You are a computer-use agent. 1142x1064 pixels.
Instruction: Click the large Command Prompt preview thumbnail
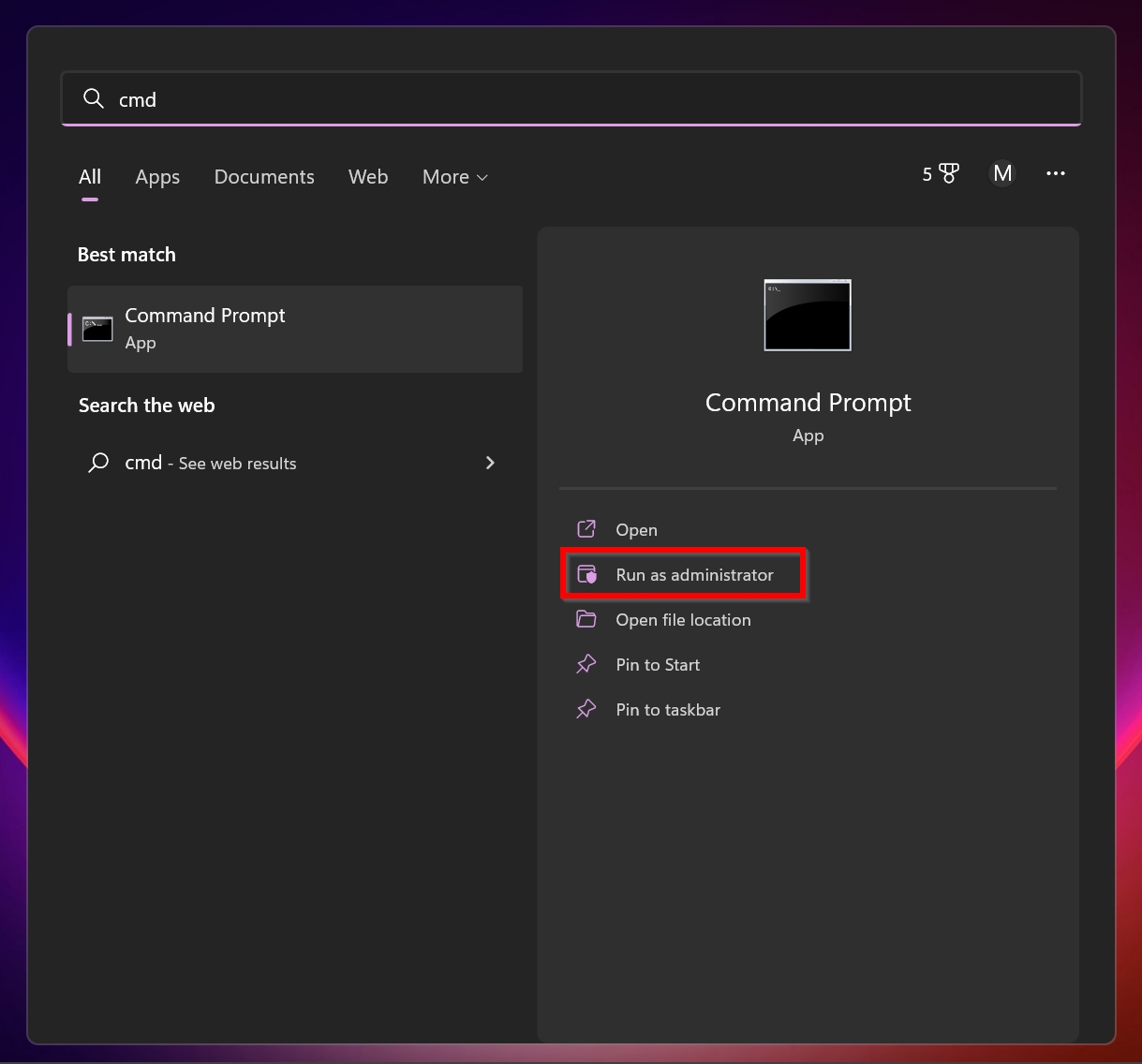click(x=808, y=315)
